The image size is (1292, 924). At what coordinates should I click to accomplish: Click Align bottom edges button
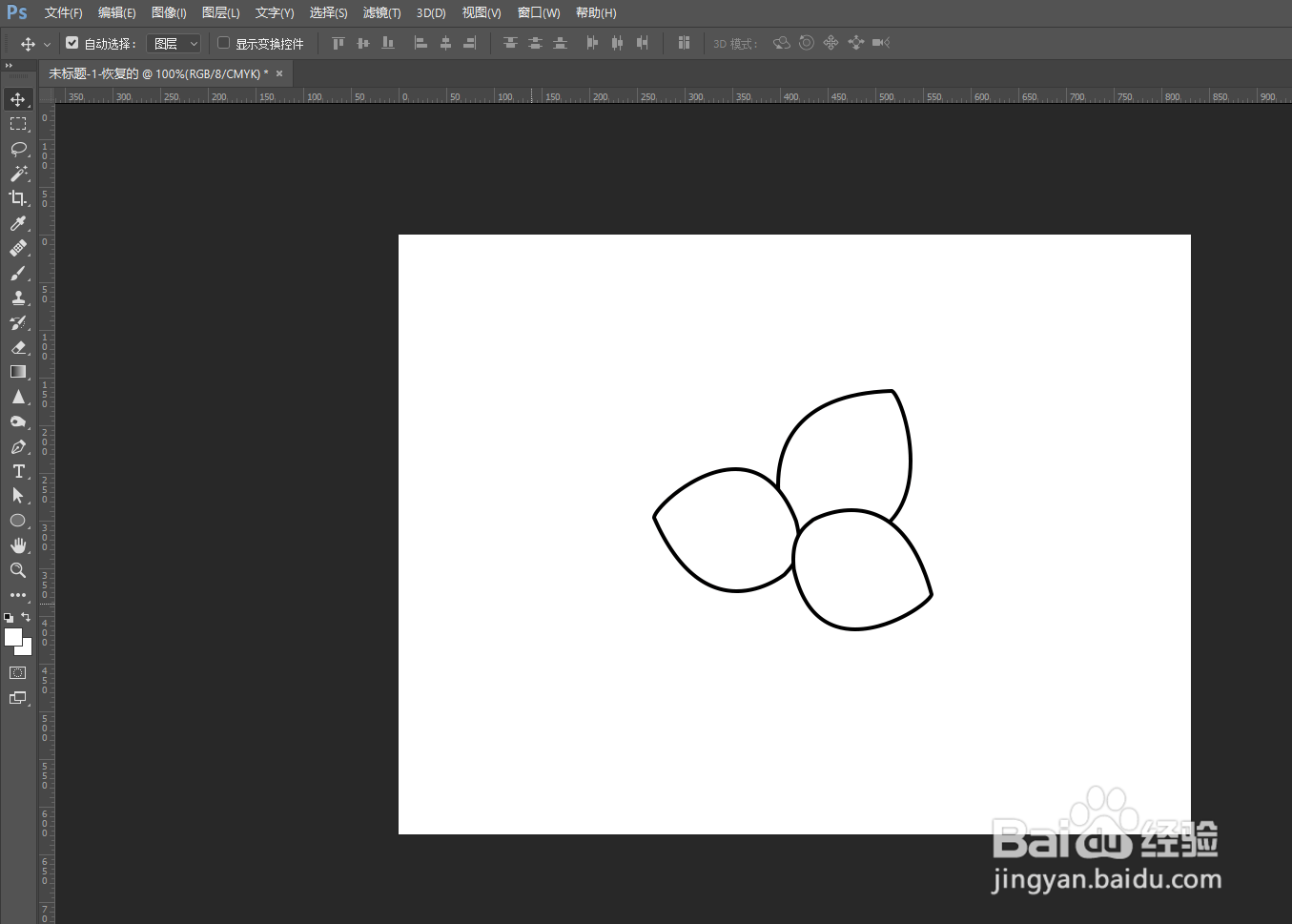point(387,43)
